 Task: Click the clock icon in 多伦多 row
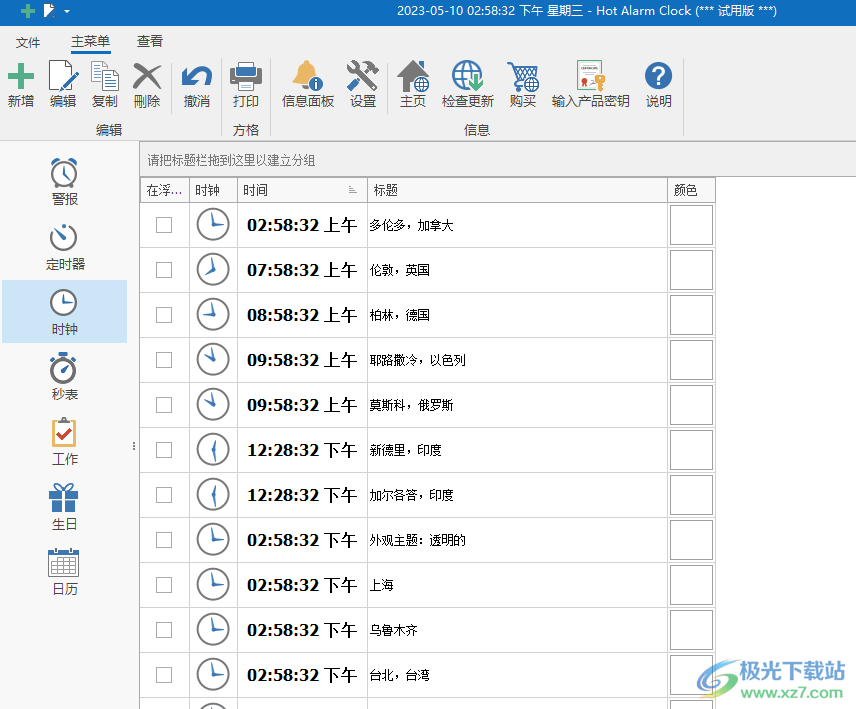(213, 225)
